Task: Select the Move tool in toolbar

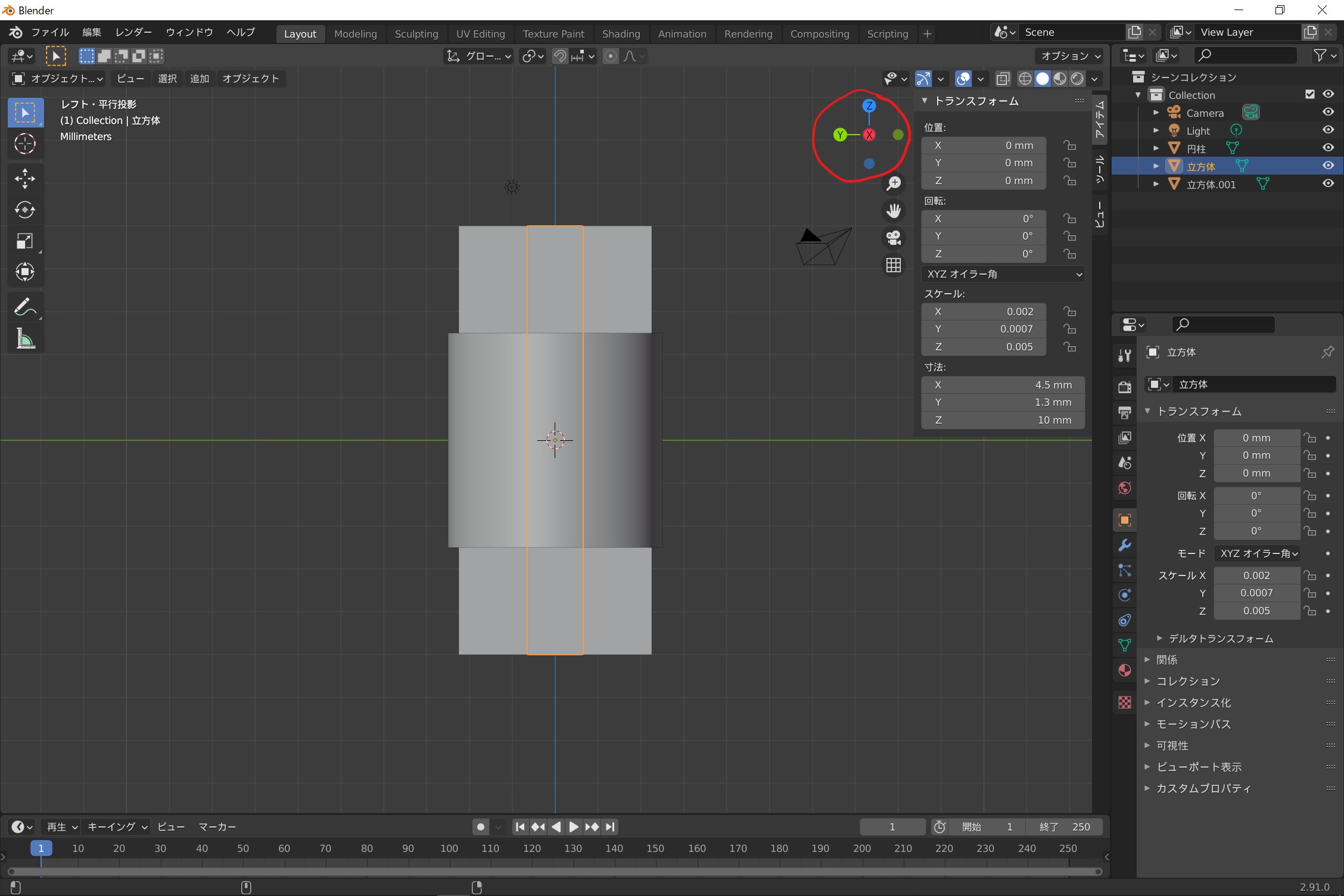Action: 25,178
